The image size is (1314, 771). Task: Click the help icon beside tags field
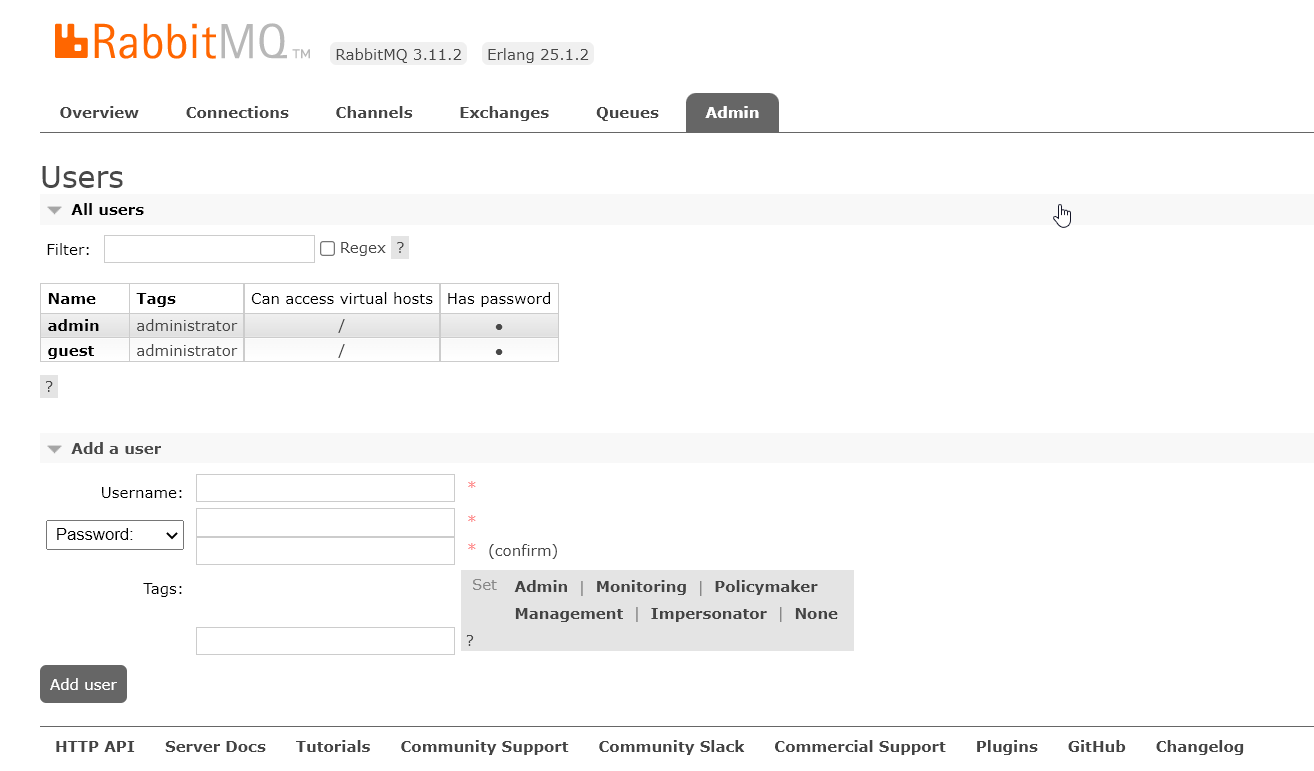470,641
